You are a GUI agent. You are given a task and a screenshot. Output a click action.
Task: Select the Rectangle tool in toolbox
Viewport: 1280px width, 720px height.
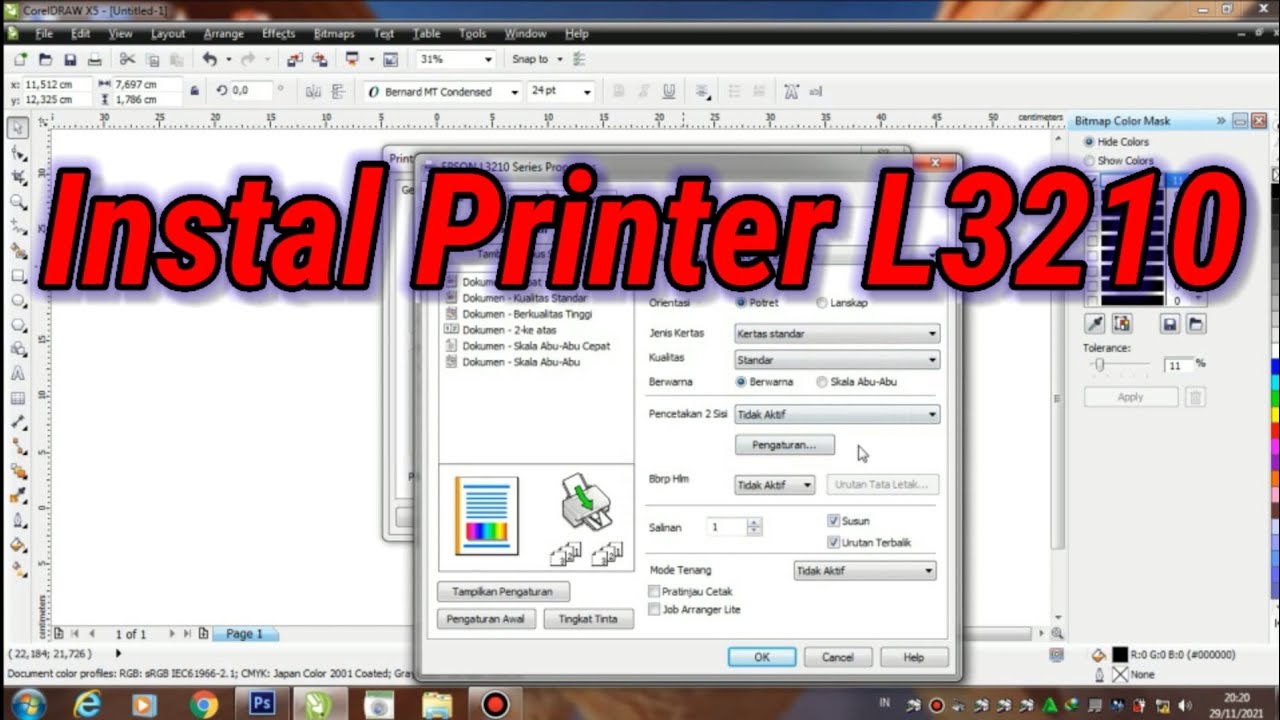point(18,276)
